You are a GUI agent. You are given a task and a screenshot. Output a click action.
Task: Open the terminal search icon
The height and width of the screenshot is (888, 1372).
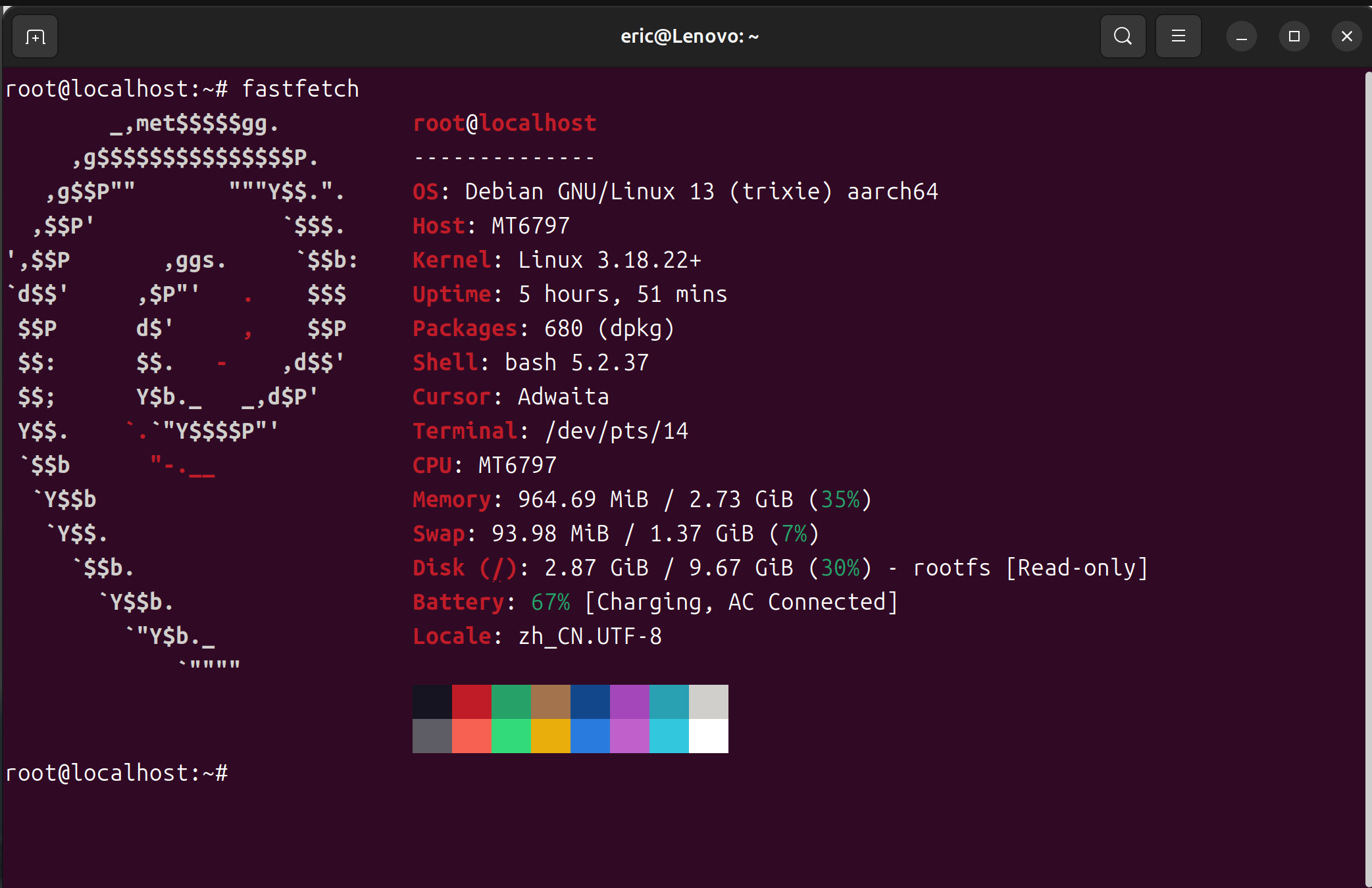pyautogui.click(x=1123, y=36)
